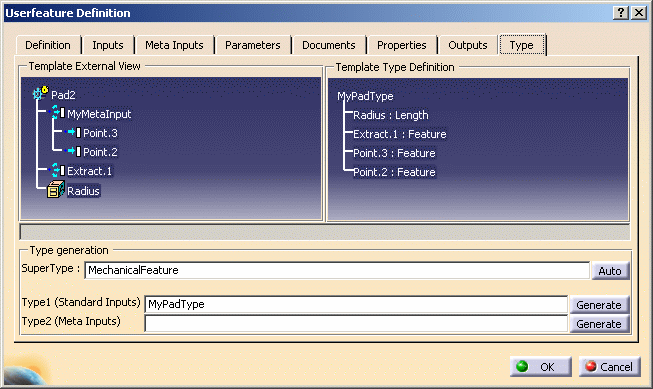
Task: Click the Auto button for SuperType
Action: 610,271
